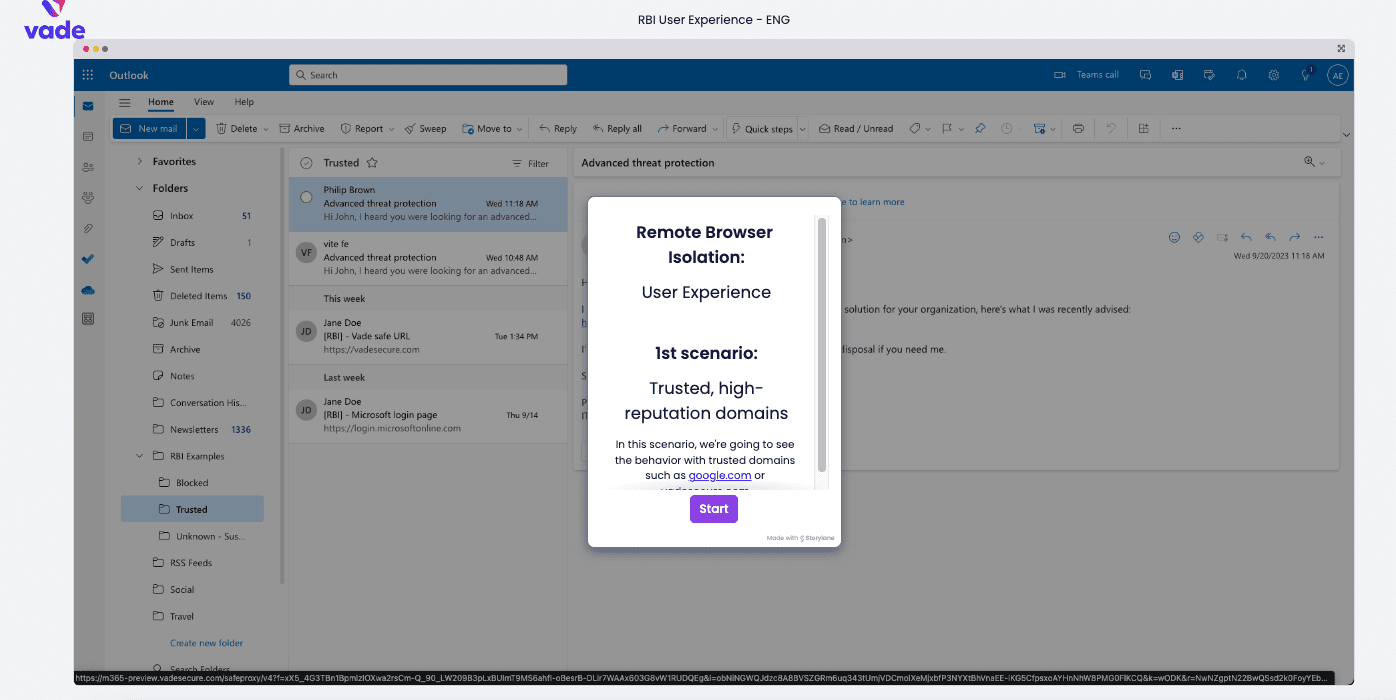
Task: Open Outlook settings gear
Action: tap(1274, 75)
